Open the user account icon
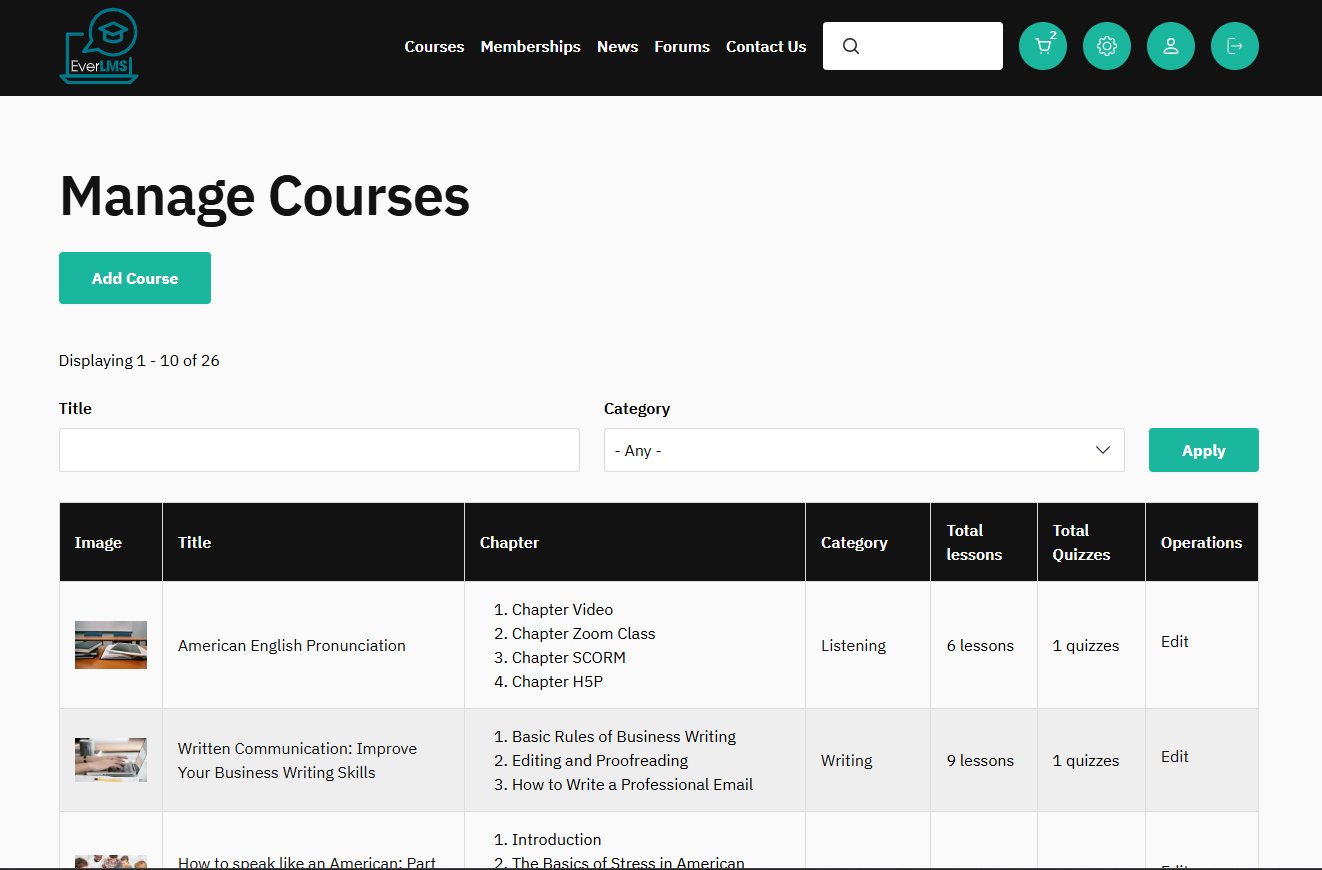The image size is (1322, 870). 1170,46
